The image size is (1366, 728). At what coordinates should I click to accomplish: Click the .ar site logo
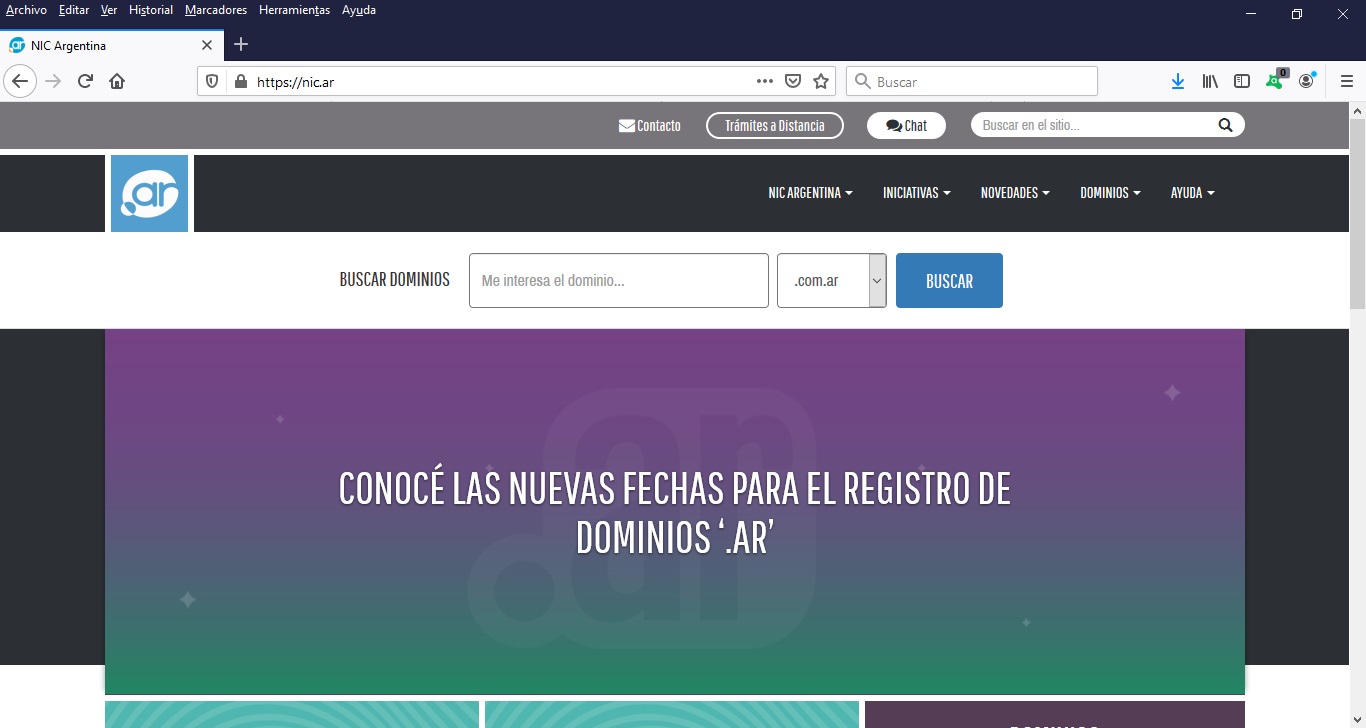click(x=149, y=193)
